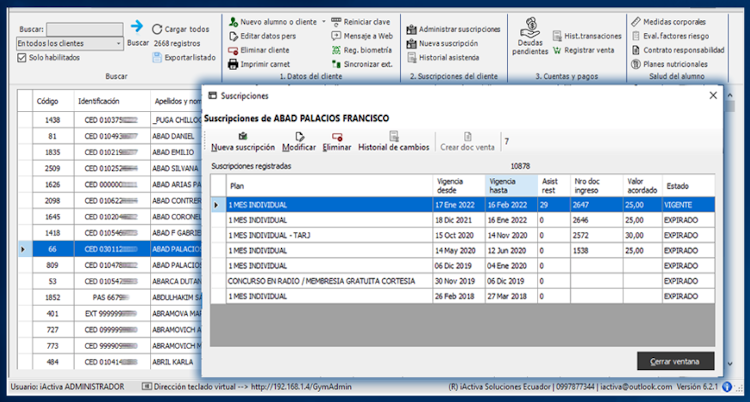Image resolution: width=750 pixels, height=402 pixels.
Task: Click the Cargar todos reload icon
Action: pos(157,29)
